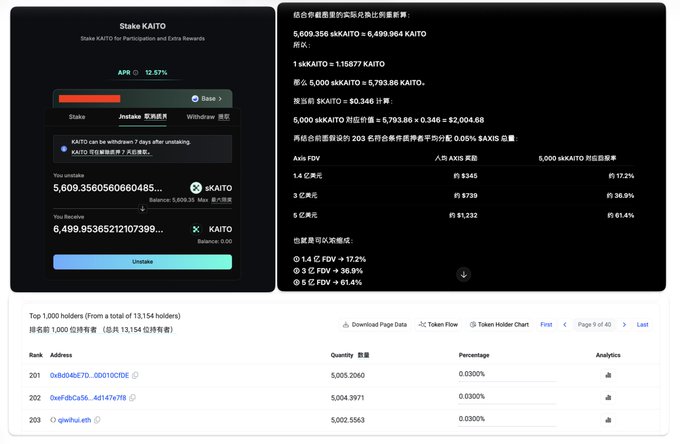The height and width of the screenshot is (444, 680).
Task: Click the KAITO token icon
Action: (x=196, y=229)
